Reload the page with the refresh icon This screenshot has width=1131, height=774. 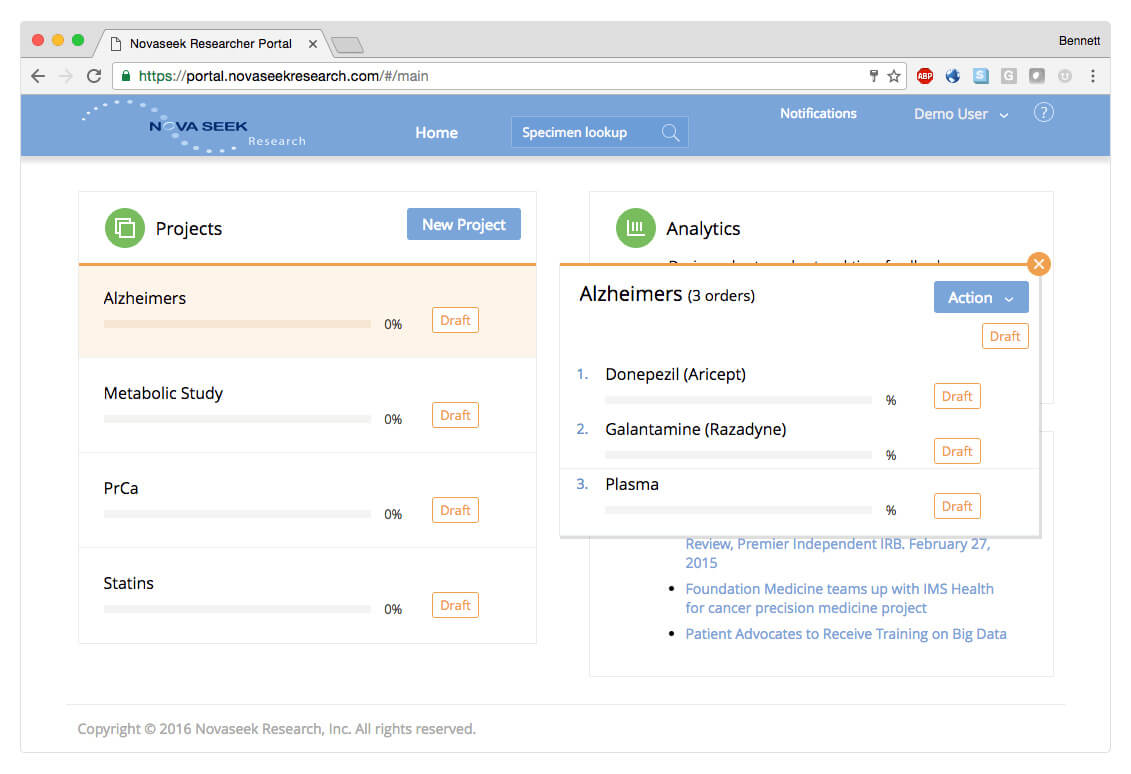tap(95, 76)
